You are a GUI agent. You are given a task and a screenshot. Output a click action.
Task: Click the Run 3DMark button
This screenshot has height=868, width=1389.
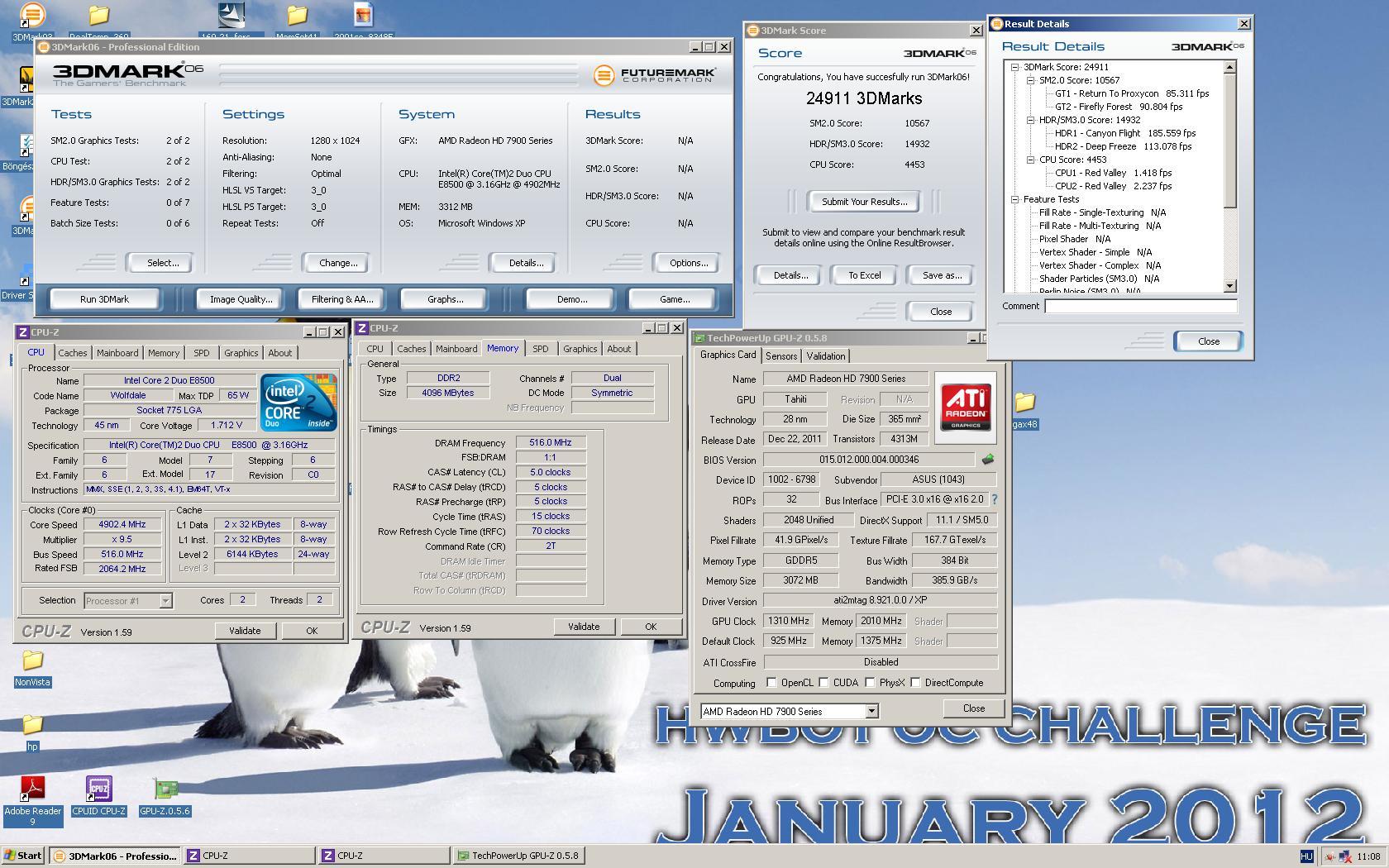[x=104, y=299]
